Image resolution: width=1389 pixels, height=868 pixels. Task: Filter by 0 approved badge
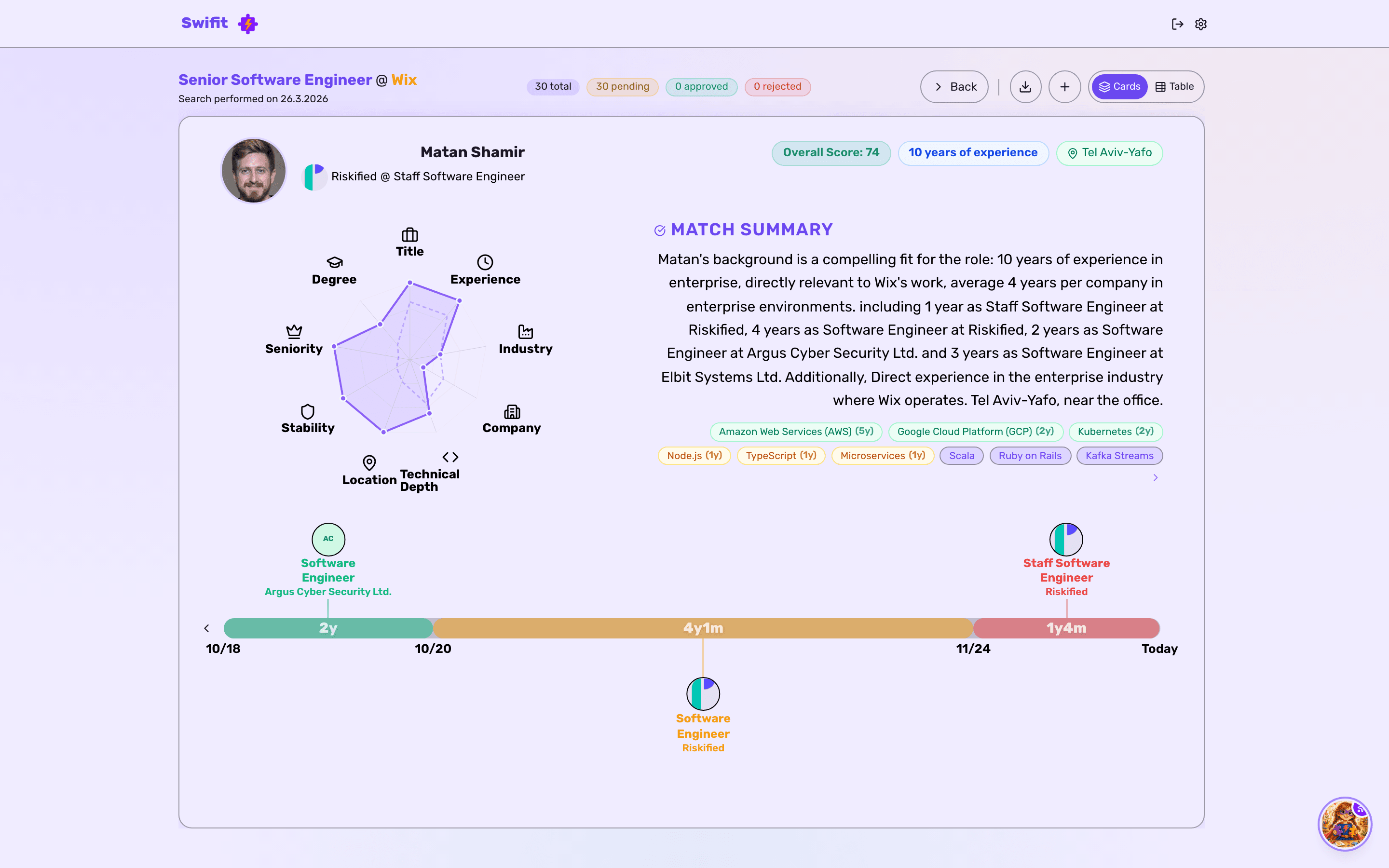701,87
